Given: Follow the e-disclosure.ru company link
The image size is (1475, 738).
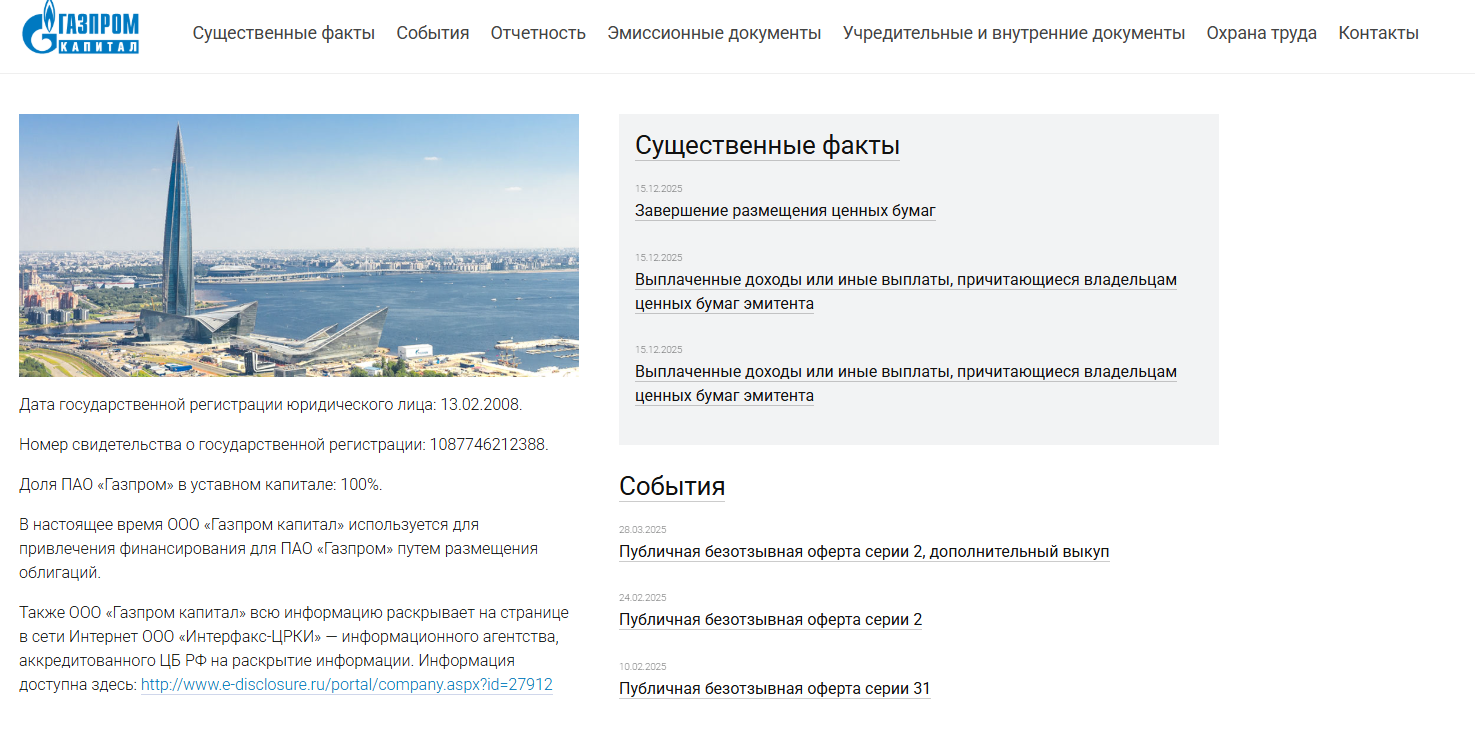Looking at the screenshot, I should tap(346, 685).
